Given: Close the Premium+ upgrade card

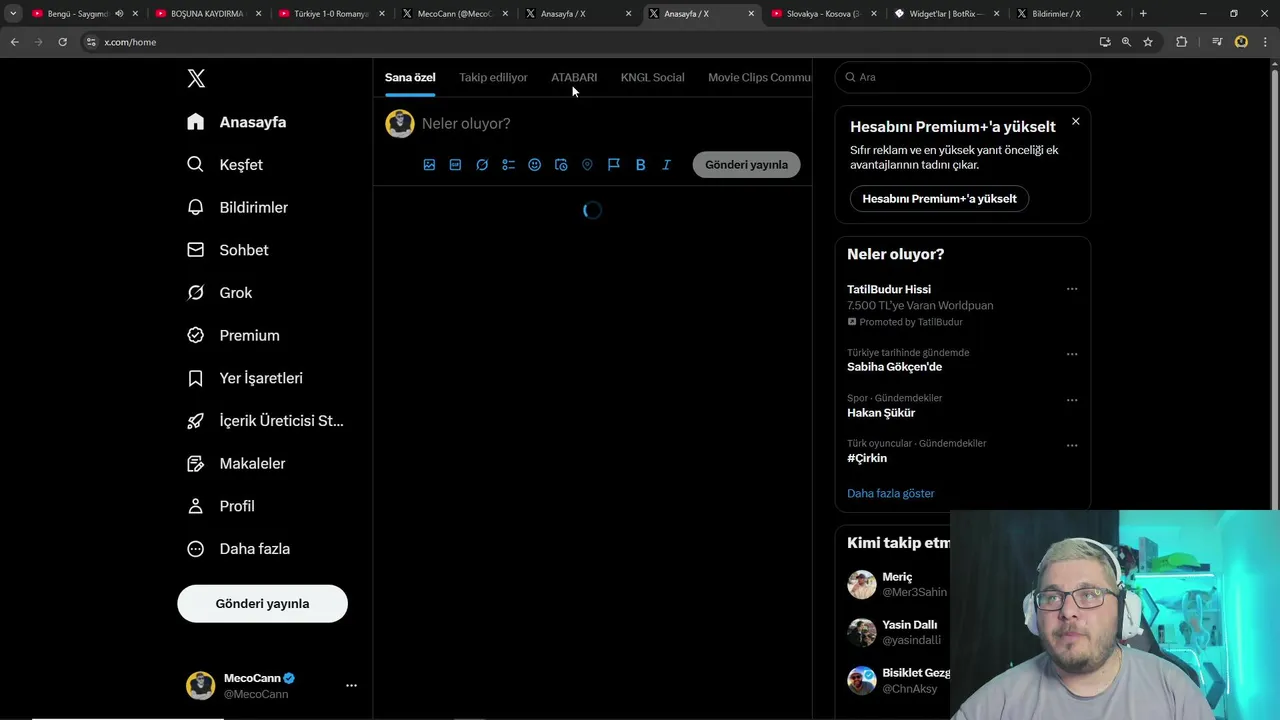Looking at the screenshot, I should (1075, 122).
